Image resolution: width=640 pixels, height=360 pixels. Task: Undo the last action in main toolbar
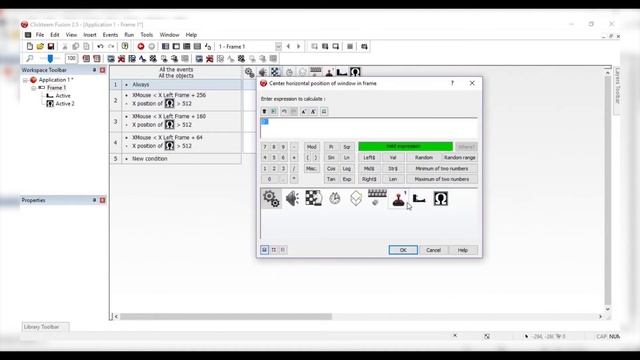(100, 47)
